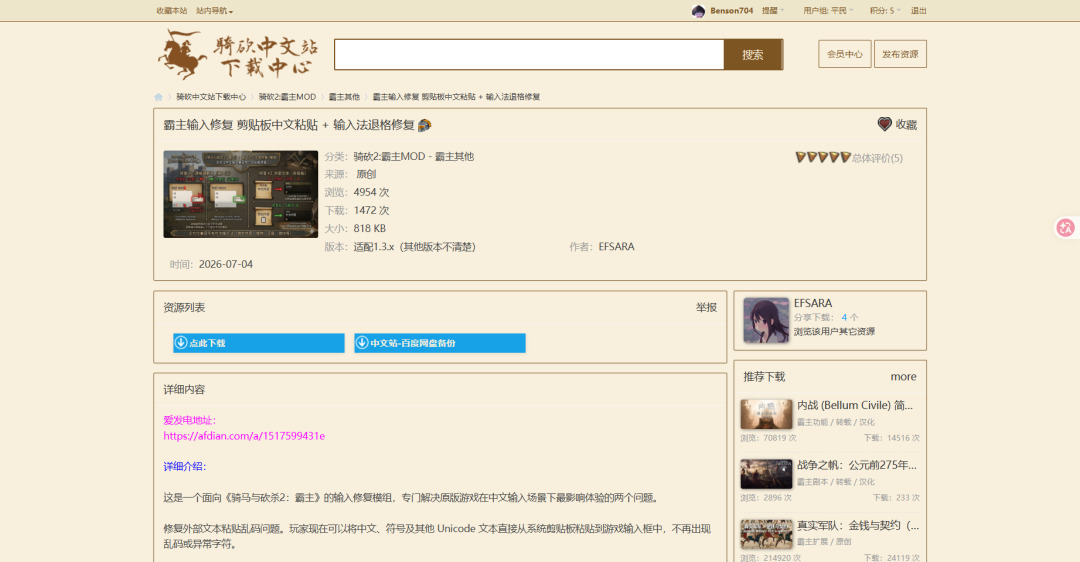Click the author value EFSARA in details

point(616,247)
